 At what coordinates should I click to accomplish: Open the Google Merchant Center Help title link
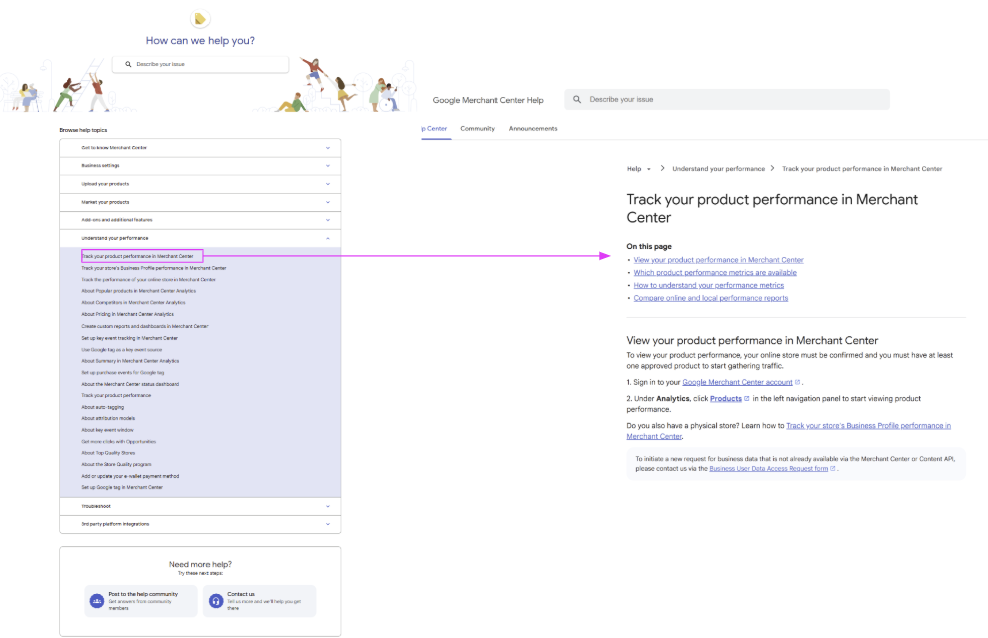(x=488, y=100)
